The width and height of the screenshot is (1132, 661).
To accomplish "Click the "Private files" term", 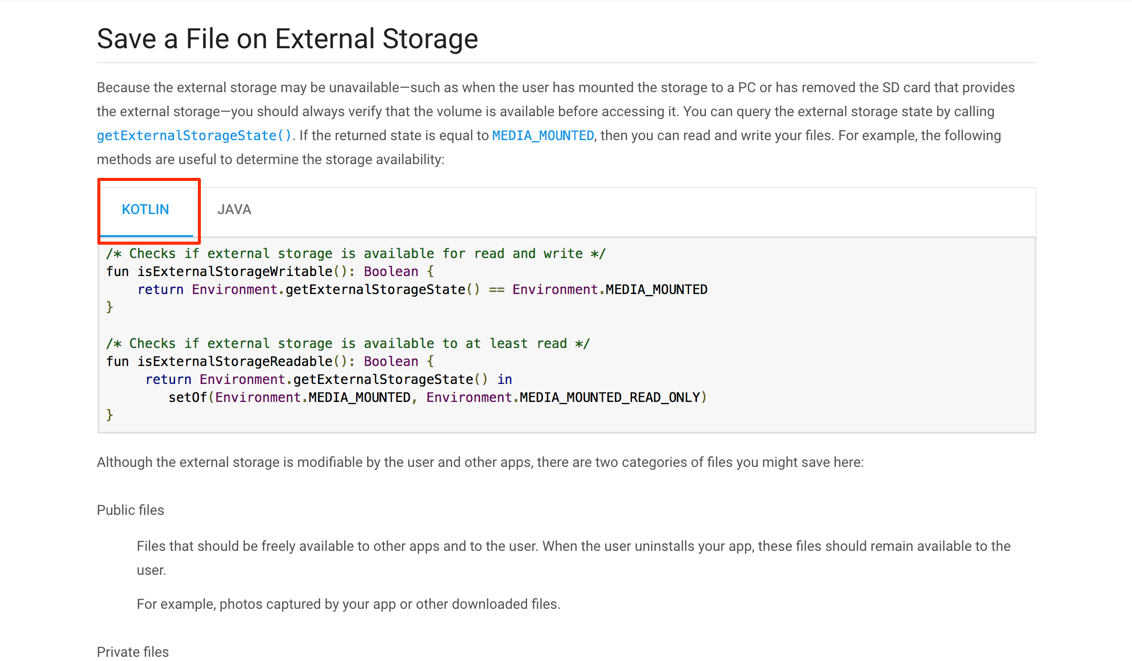I will (x=133, y=652).
